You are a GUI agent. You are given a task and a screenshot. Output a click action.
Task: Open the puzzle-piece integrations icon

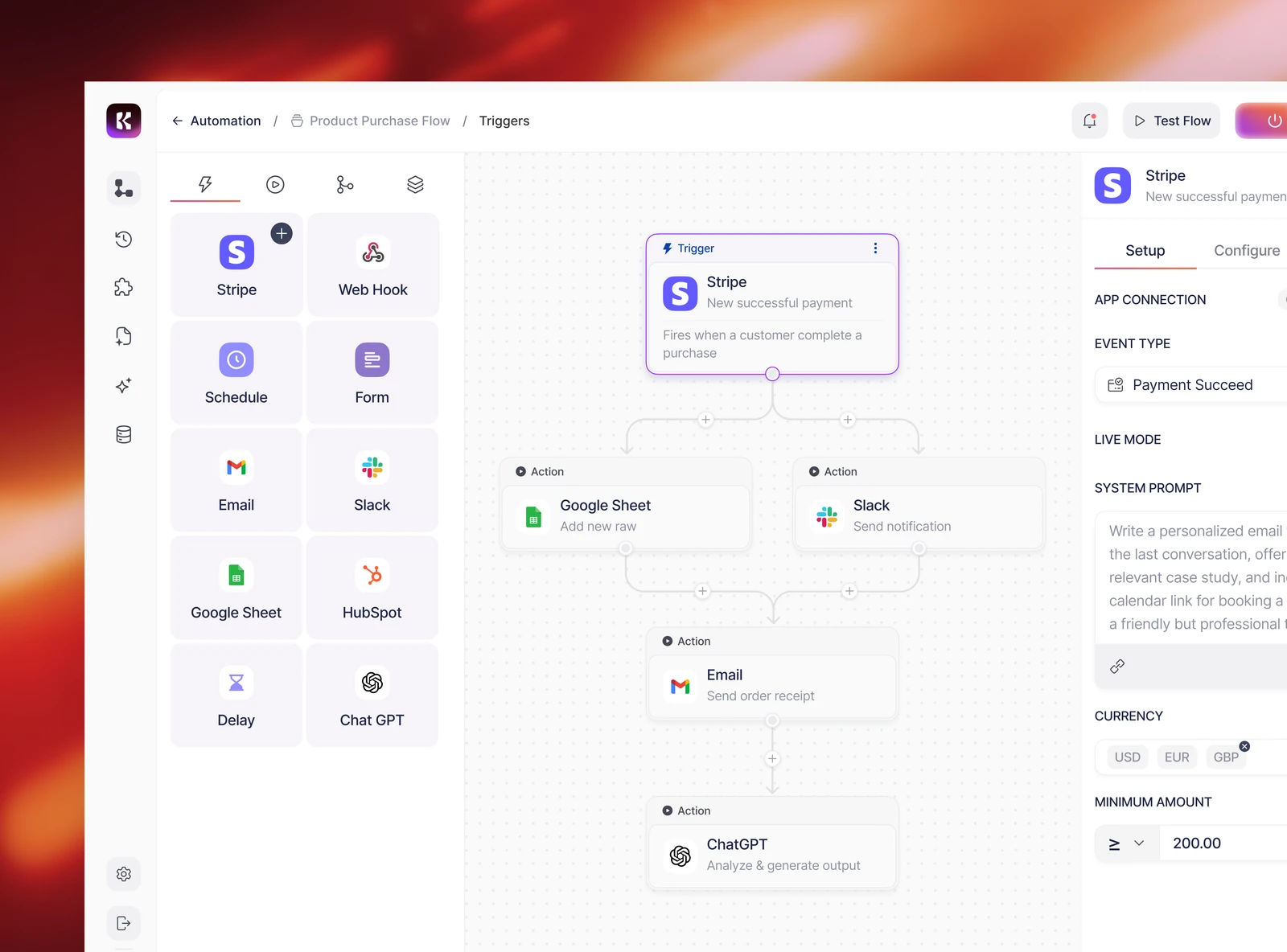[x=123, y=287]
